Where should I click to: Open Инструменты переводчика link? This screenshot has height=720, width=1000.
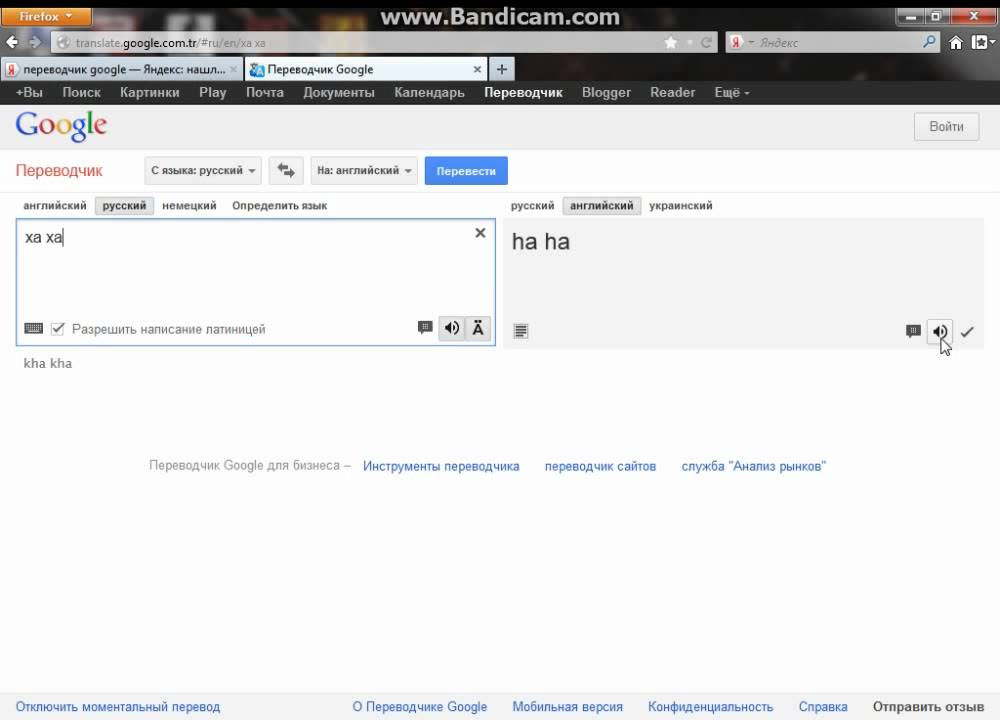[441, 466]
